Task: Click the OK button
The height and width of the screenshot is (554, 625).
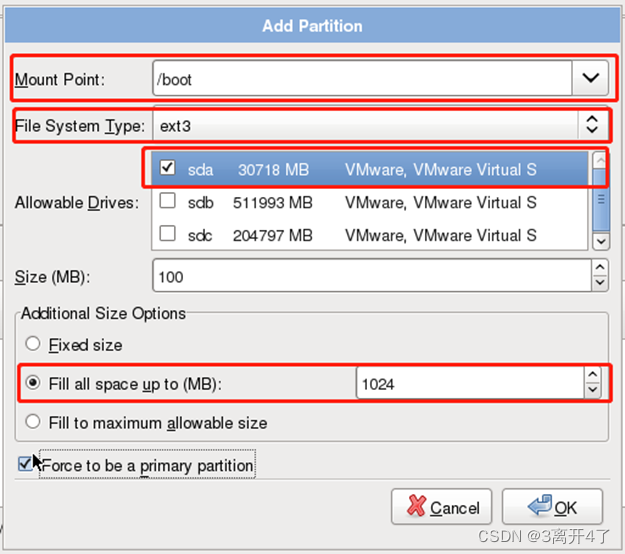Action: click(552, 507)
